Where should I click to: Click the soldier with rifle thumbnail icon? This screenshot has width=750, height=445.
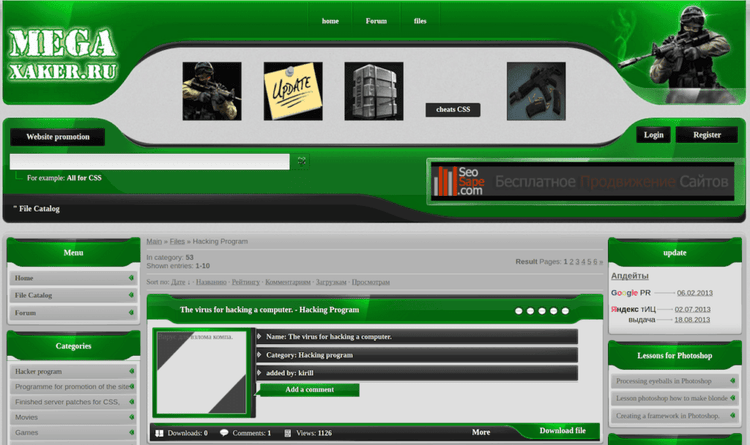click(x=211, y=91)
